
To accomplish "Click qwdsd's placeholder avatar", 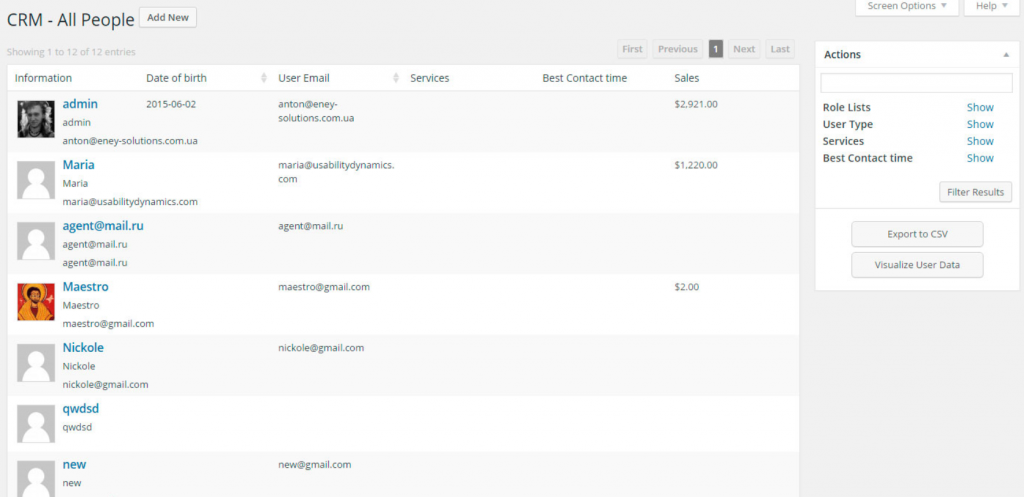I will 36,424.
